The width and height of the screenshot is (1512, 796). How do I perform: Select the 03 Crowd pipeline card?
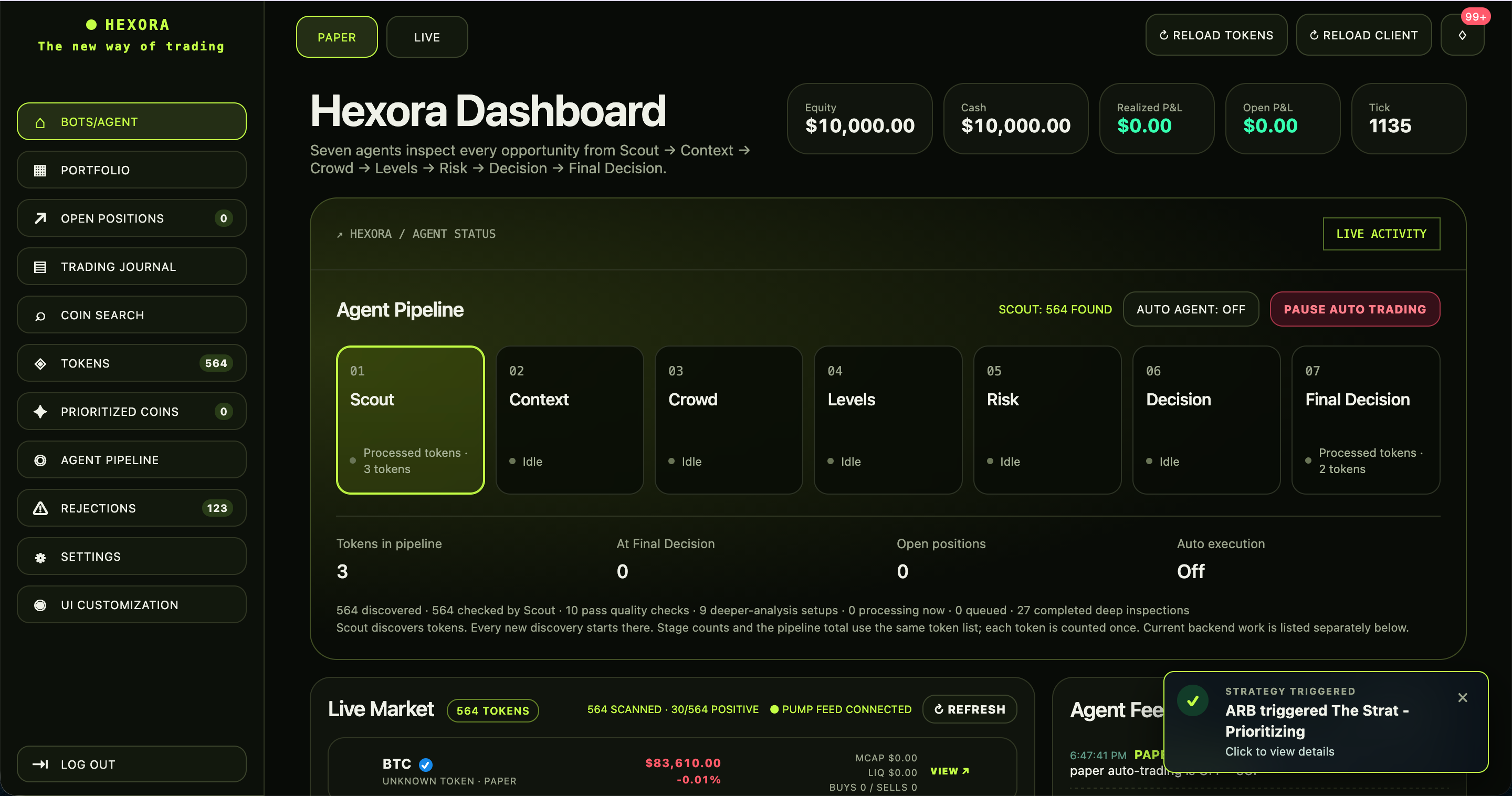pos(728,420)
